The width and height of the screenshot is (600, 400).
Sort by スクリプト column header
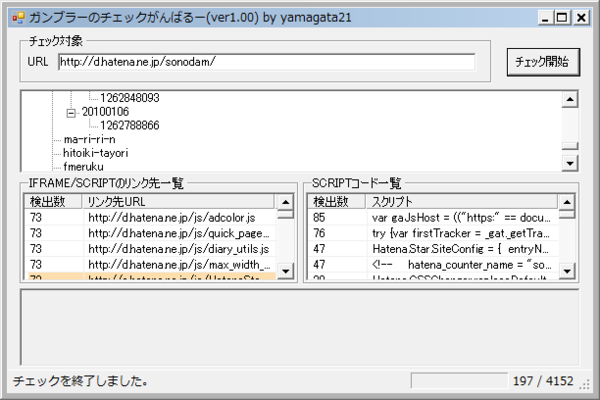click(x=462, y=201)
